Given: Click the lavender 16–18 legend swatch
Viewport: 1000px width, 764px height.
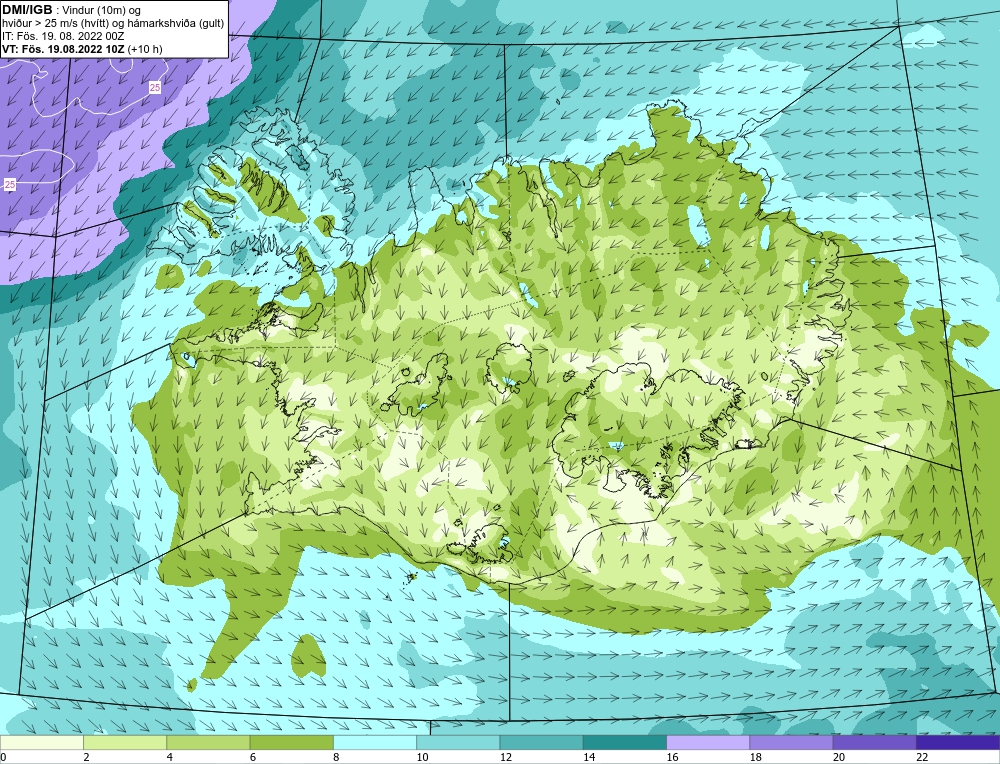Looking at the screenshot, I should (708, 742).
